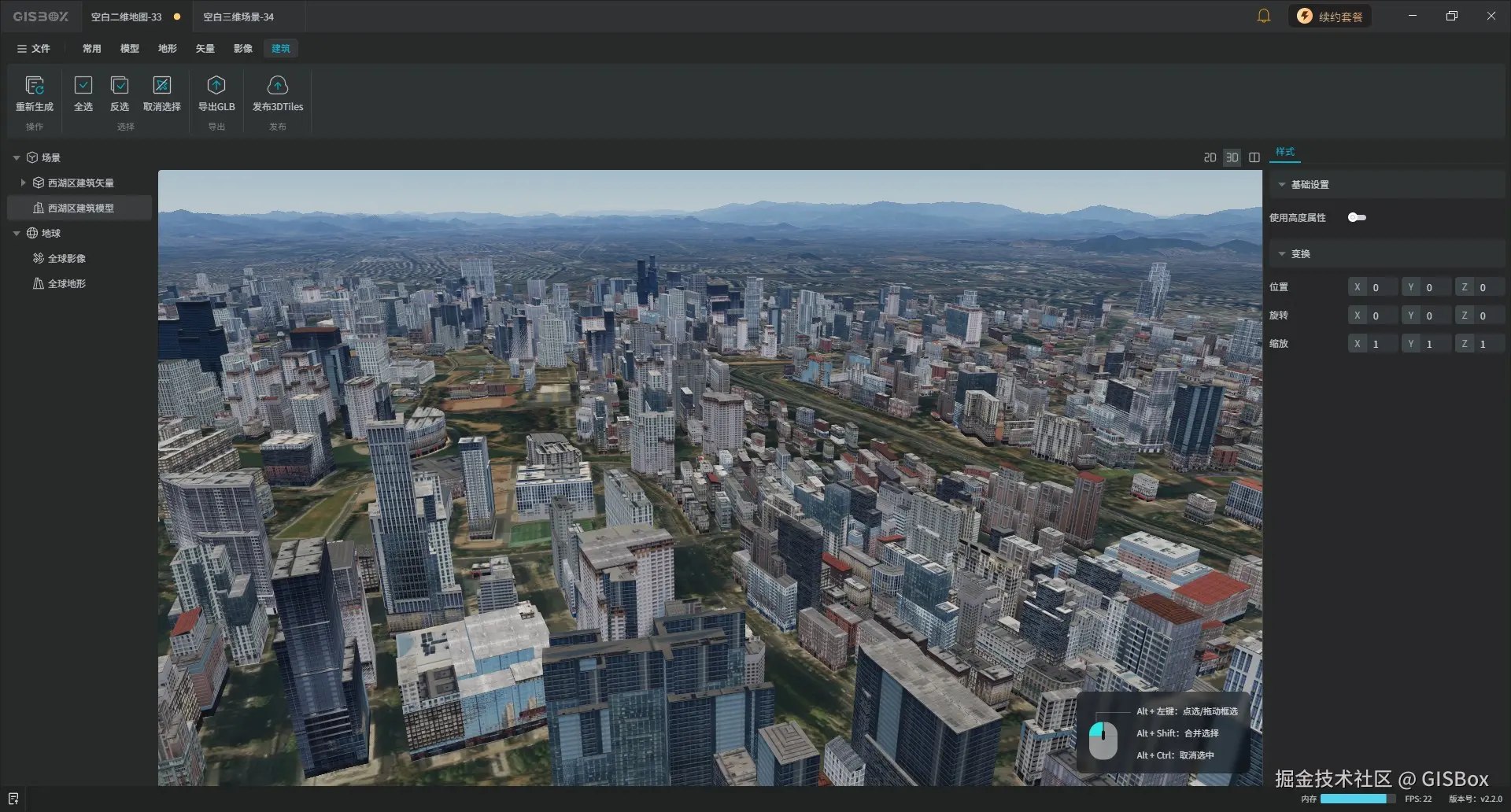Image resolution: width=1511 pixels, height=812 pixels.
Task: Click the 缩放 Y input field
Action: [x=1428, y=344]
